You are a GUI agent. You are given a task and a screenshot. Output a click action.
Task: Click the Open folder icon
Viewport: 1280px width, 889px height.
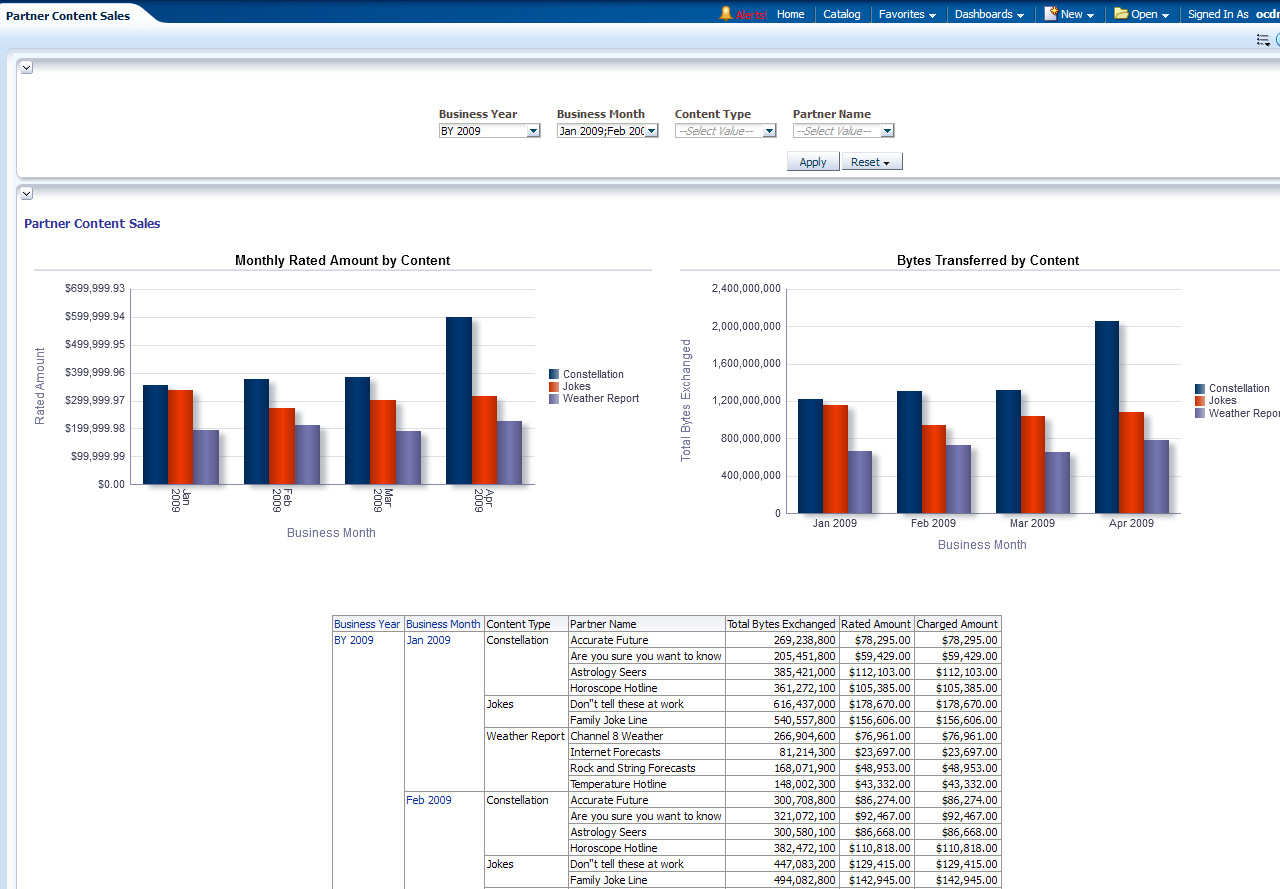pyautogui.click(x=1121, y=14)
